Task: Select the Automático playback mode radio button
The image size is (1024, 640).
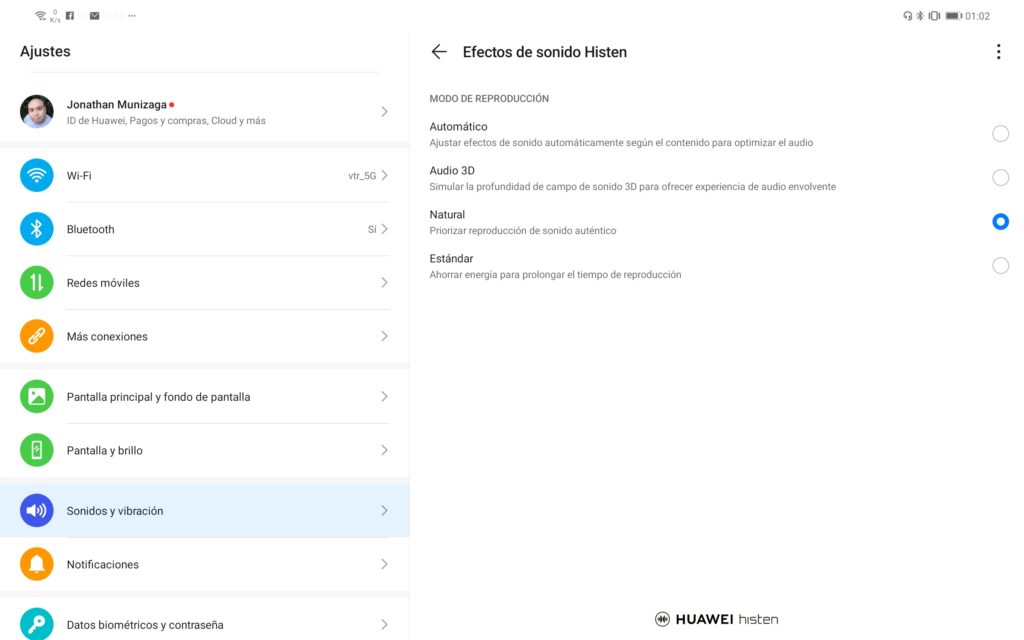Action: (1000, 134)
